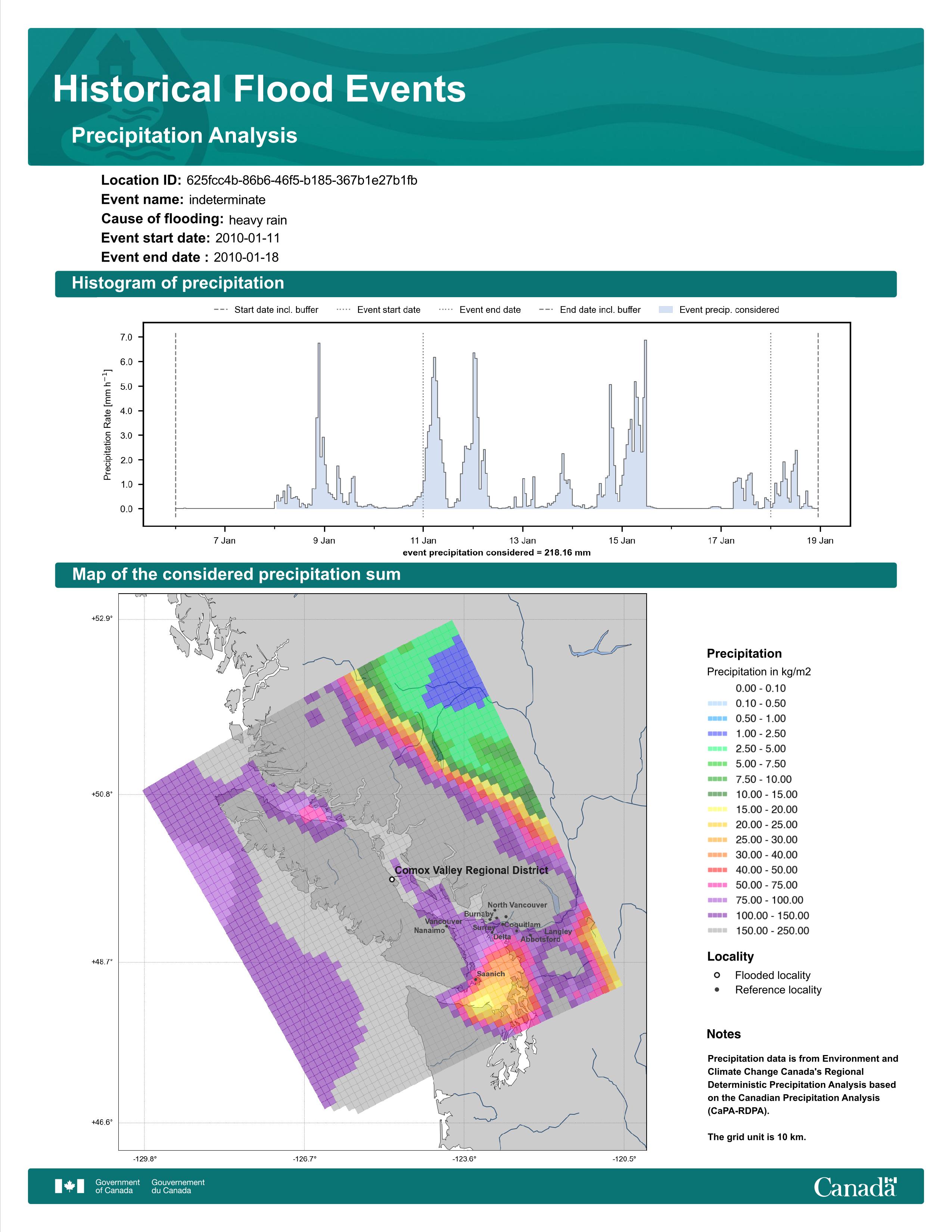Image resolution: width=952 pixels, height=1232 pixels.
Task: Click the tallest histogram peak on 15 Jan
Action: [645, 424]
